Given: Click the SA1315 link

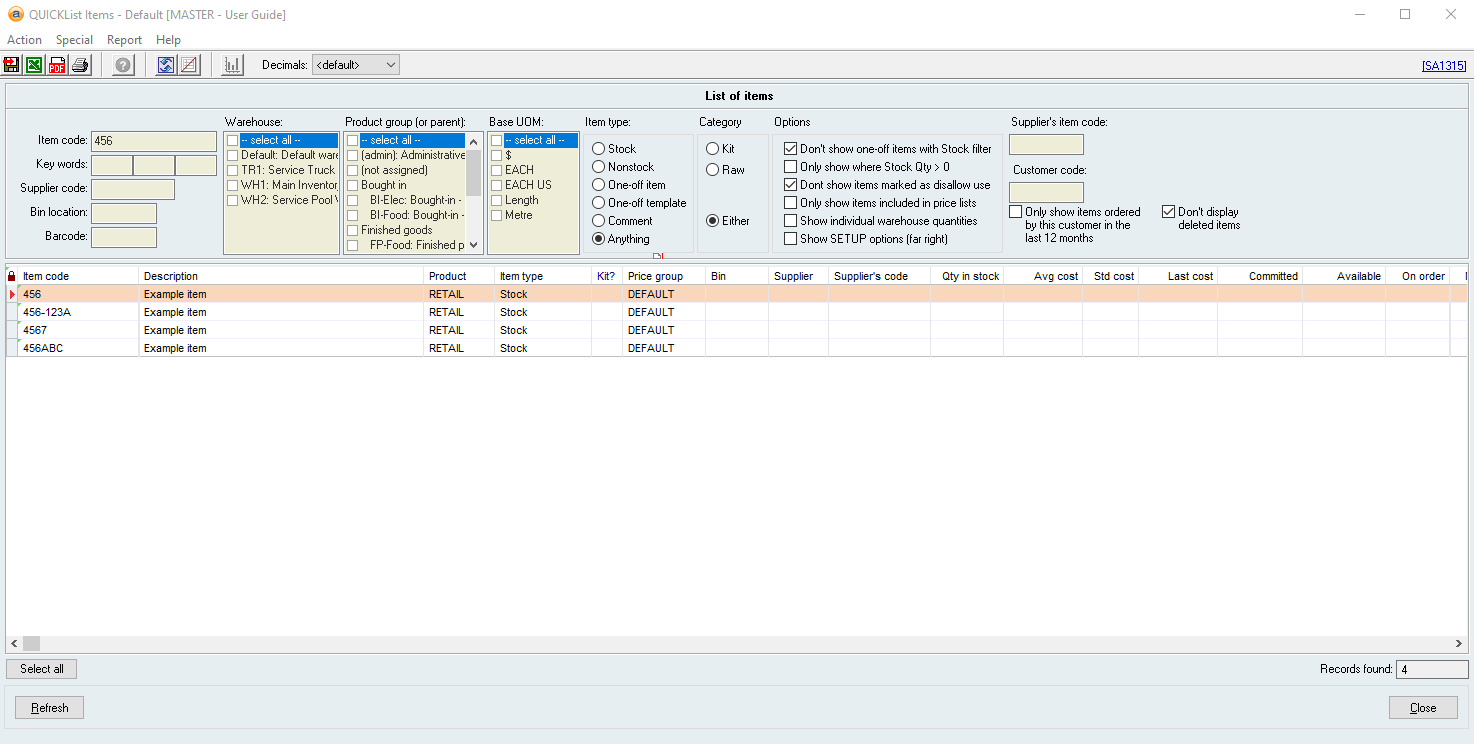Looking at the screenshot, I should coord(1443,66).
